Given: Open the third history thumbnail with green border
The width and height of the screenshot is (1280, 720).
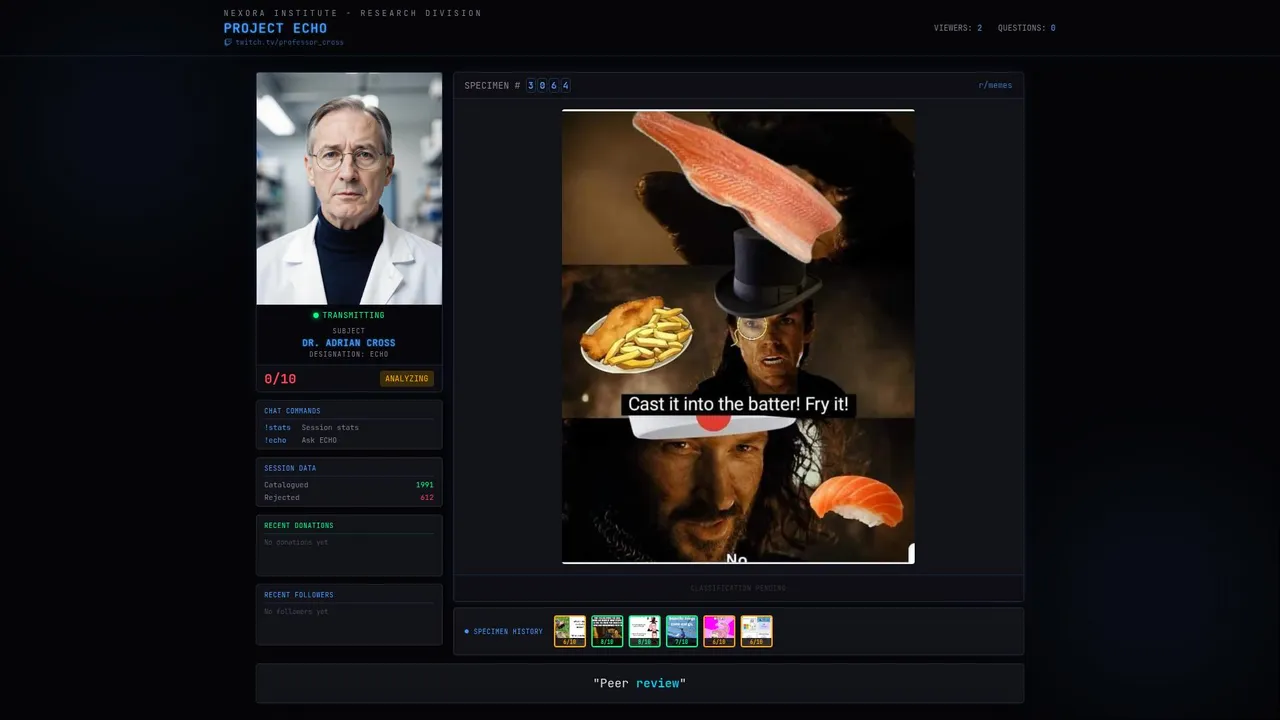Looking at the screenshot, I should (x=645, y=631).
